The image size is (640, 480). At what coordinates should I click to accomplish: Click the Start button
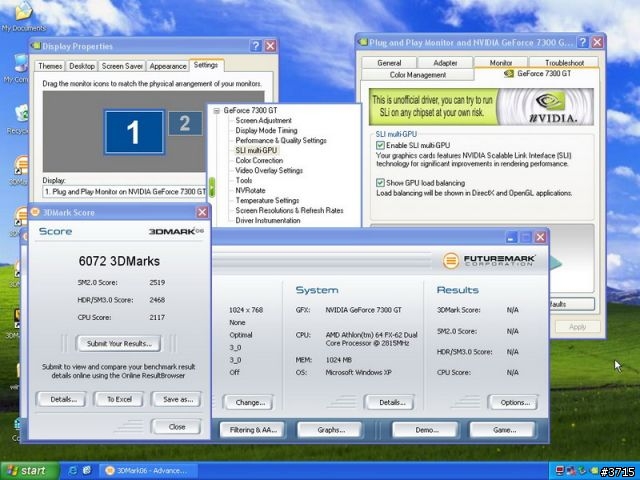(x=29, y=471)
